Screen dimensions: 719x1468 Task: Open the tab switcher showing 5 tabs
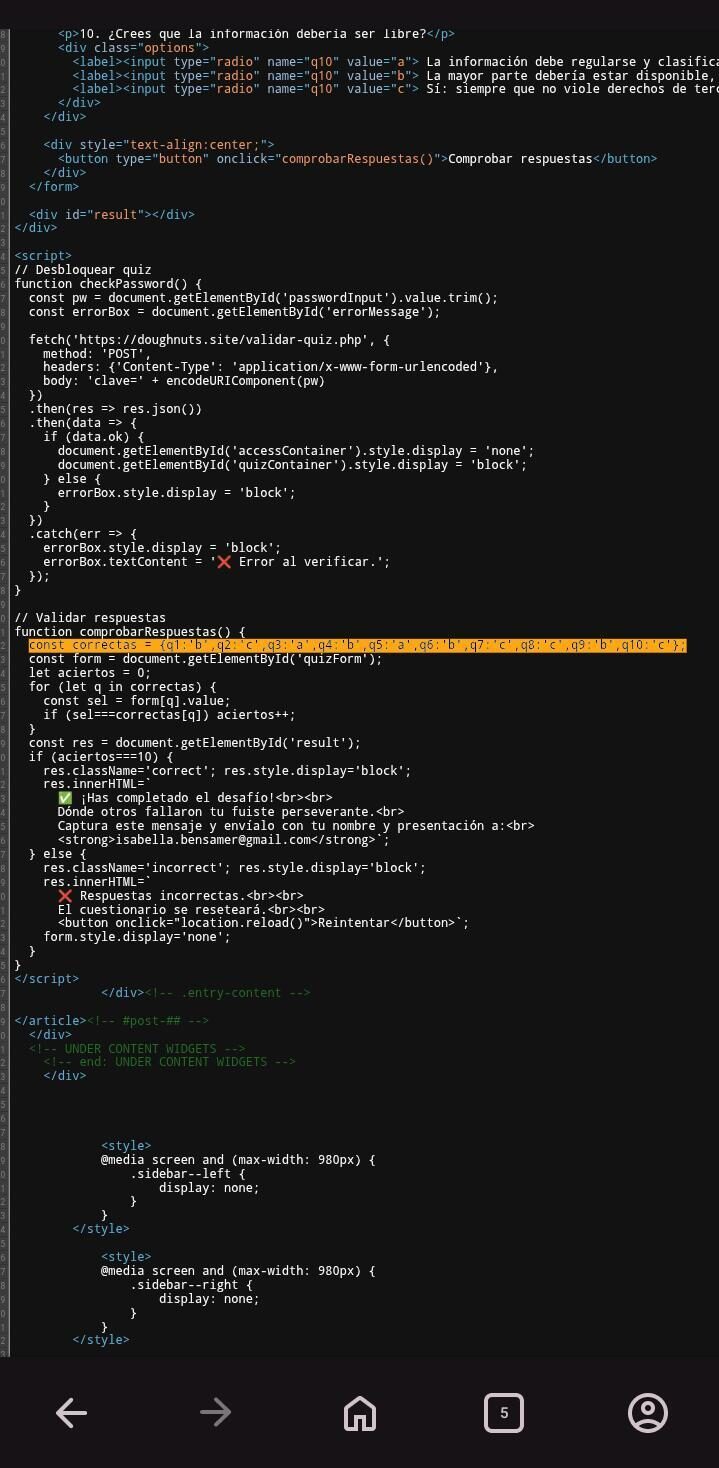[x=503, y=1412]
